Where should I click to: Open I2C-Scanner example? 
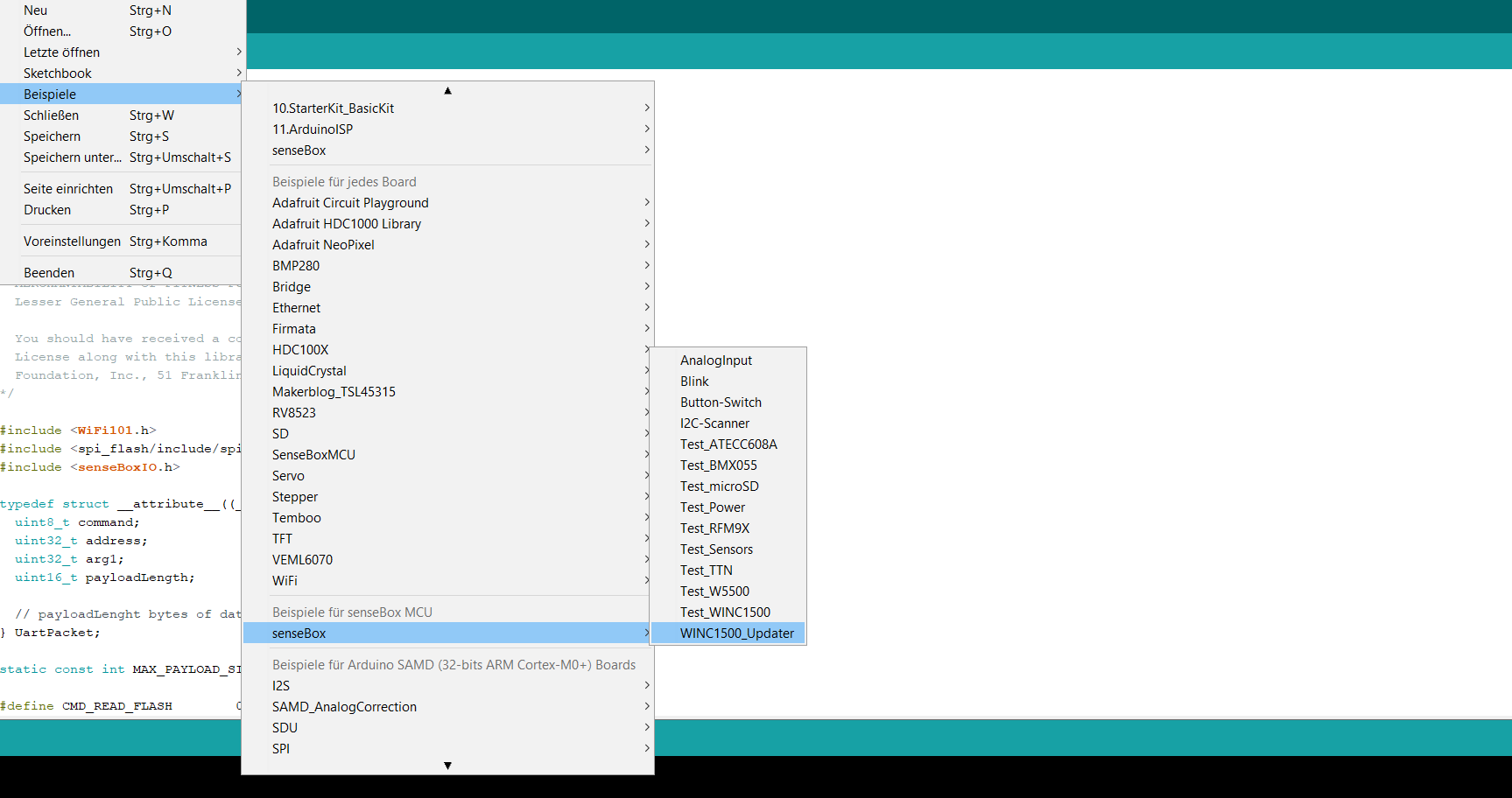728,423
